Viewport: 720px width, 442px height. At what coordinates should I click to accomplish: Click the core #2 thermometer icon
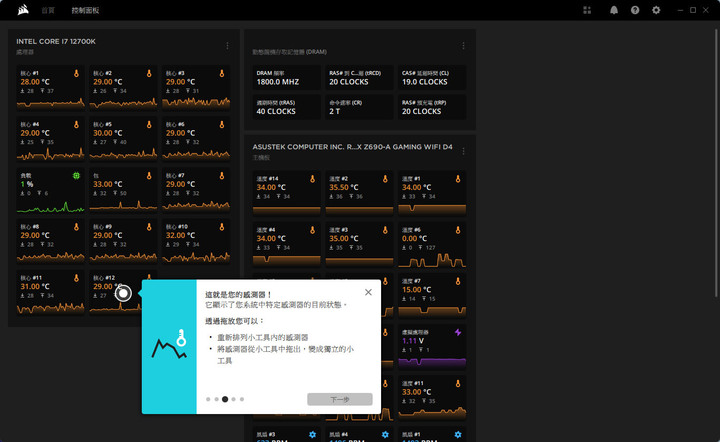(149, 73)
